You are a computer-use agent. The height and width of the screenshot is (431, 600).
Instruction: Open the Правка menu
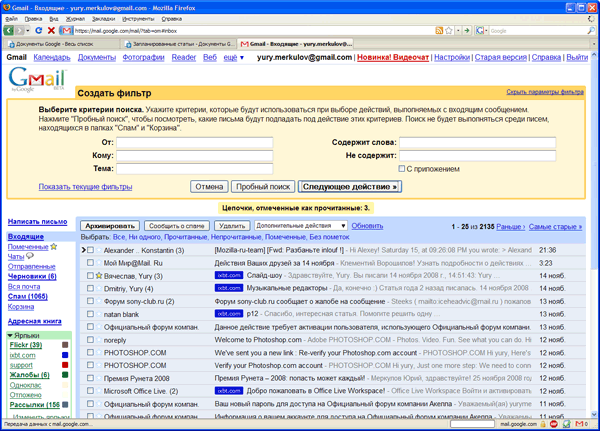tap(33, 19)
